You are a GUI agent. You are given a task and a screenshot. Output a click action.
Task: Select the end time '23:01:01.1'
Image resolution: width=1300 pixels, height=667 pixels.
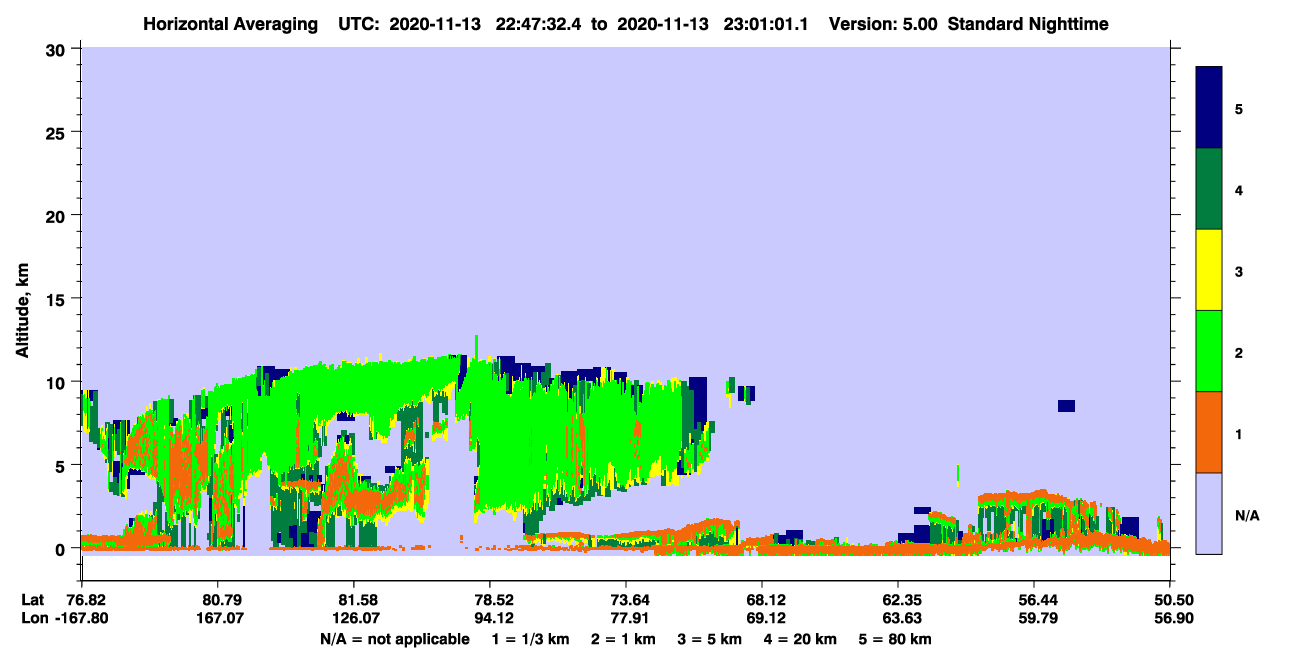point(766,24)
